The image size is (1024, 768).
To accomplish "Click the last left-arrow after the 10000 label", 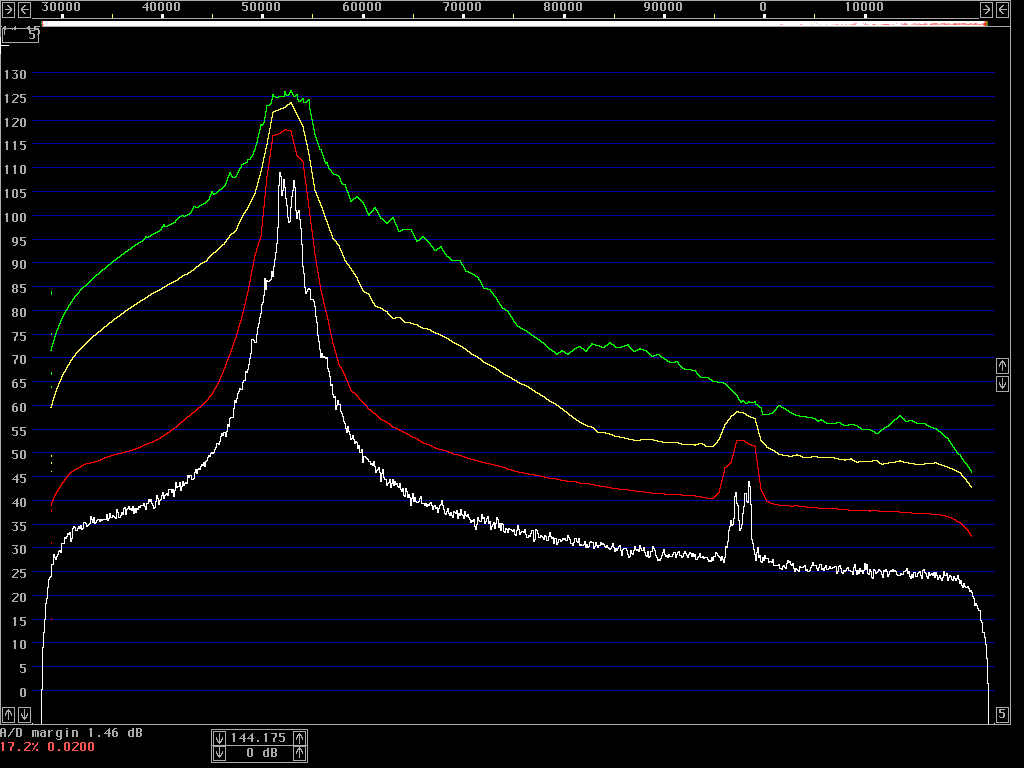I will [x=1002, y=9].
